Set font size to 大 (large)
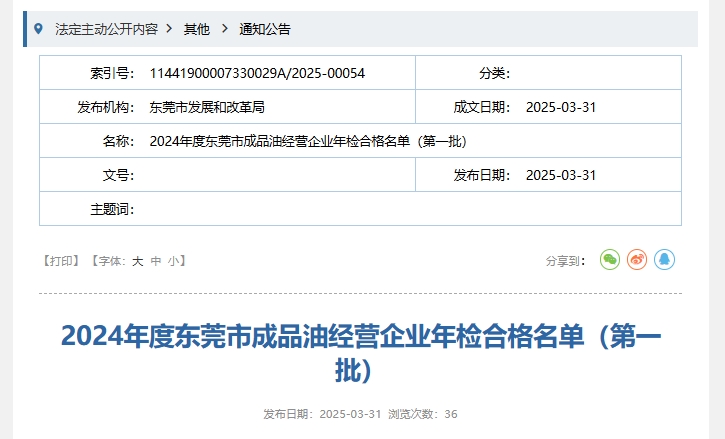The image size is (725, 439). tap(138, 261)
